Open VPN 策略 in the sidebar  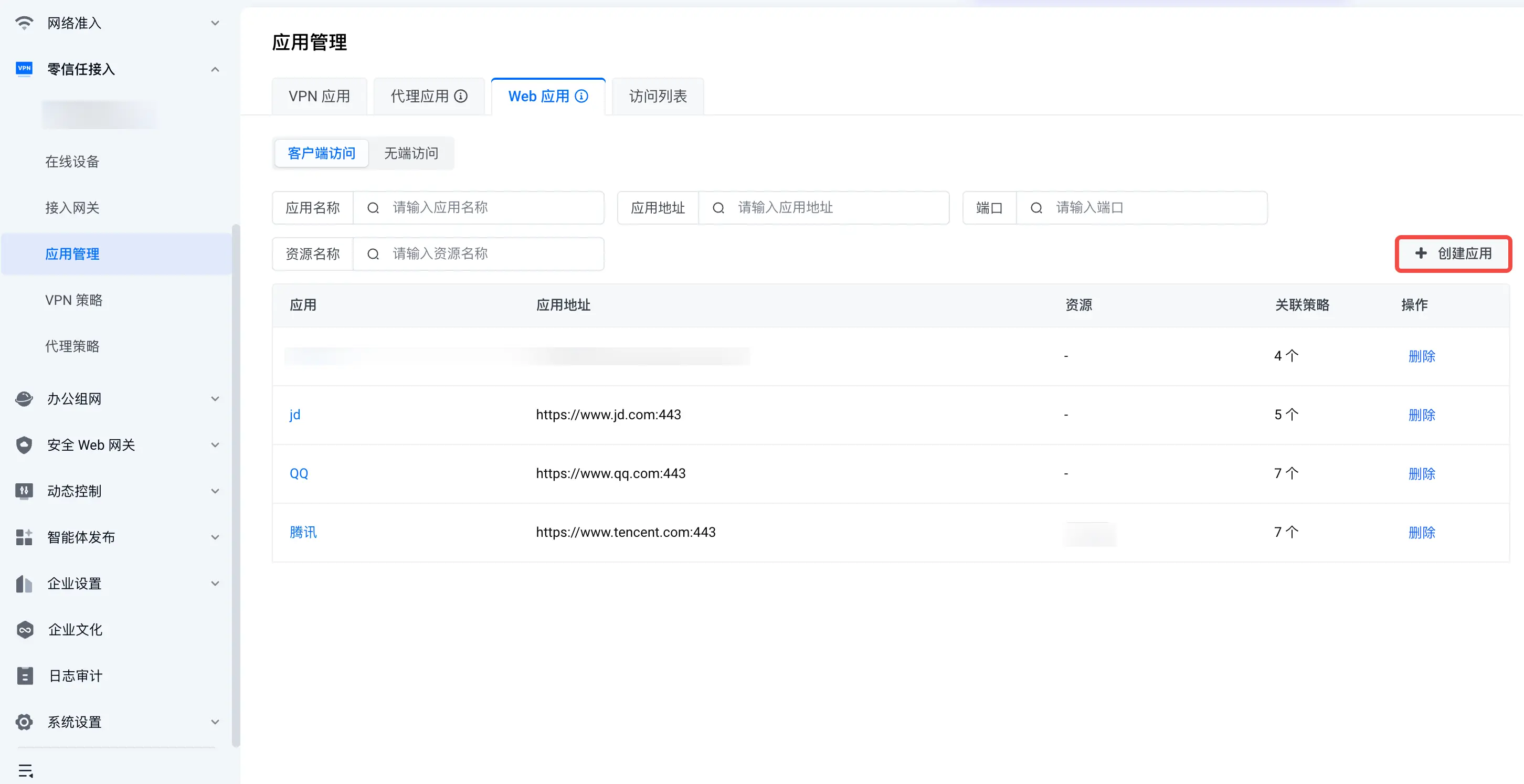[74, 300]
